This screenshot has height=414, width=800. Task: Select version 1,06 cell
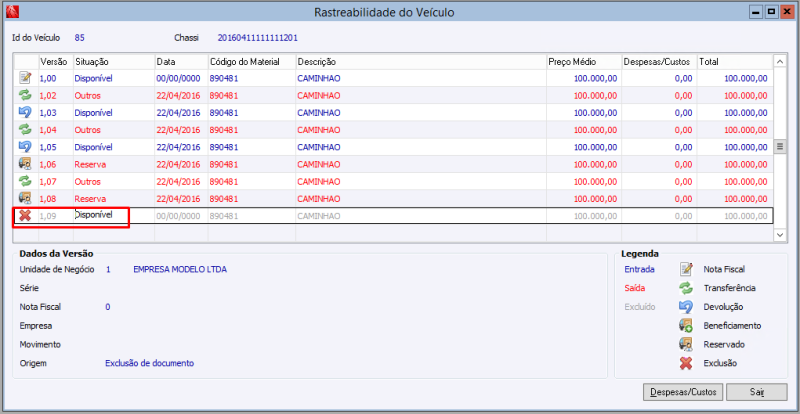(56, 164)
